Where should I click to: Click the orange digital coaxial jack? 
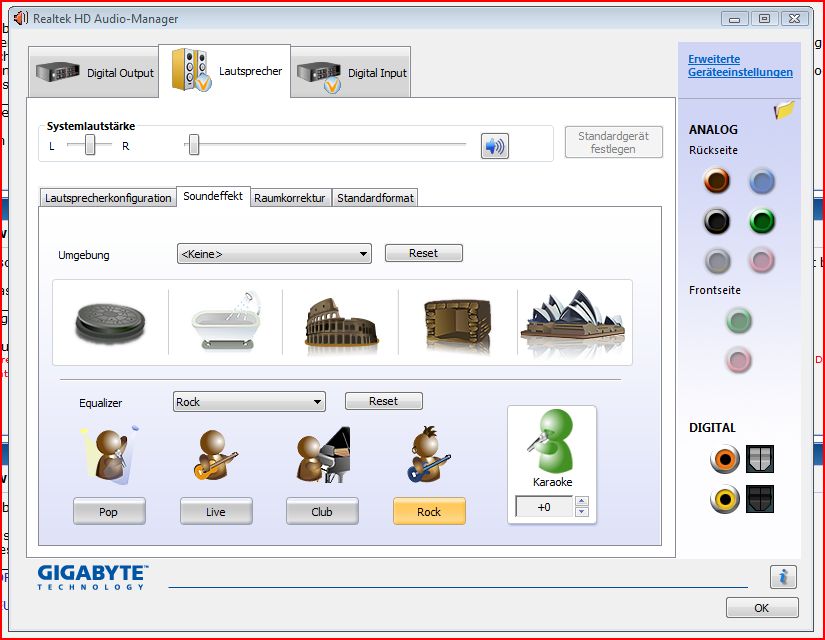click(725, 459)
